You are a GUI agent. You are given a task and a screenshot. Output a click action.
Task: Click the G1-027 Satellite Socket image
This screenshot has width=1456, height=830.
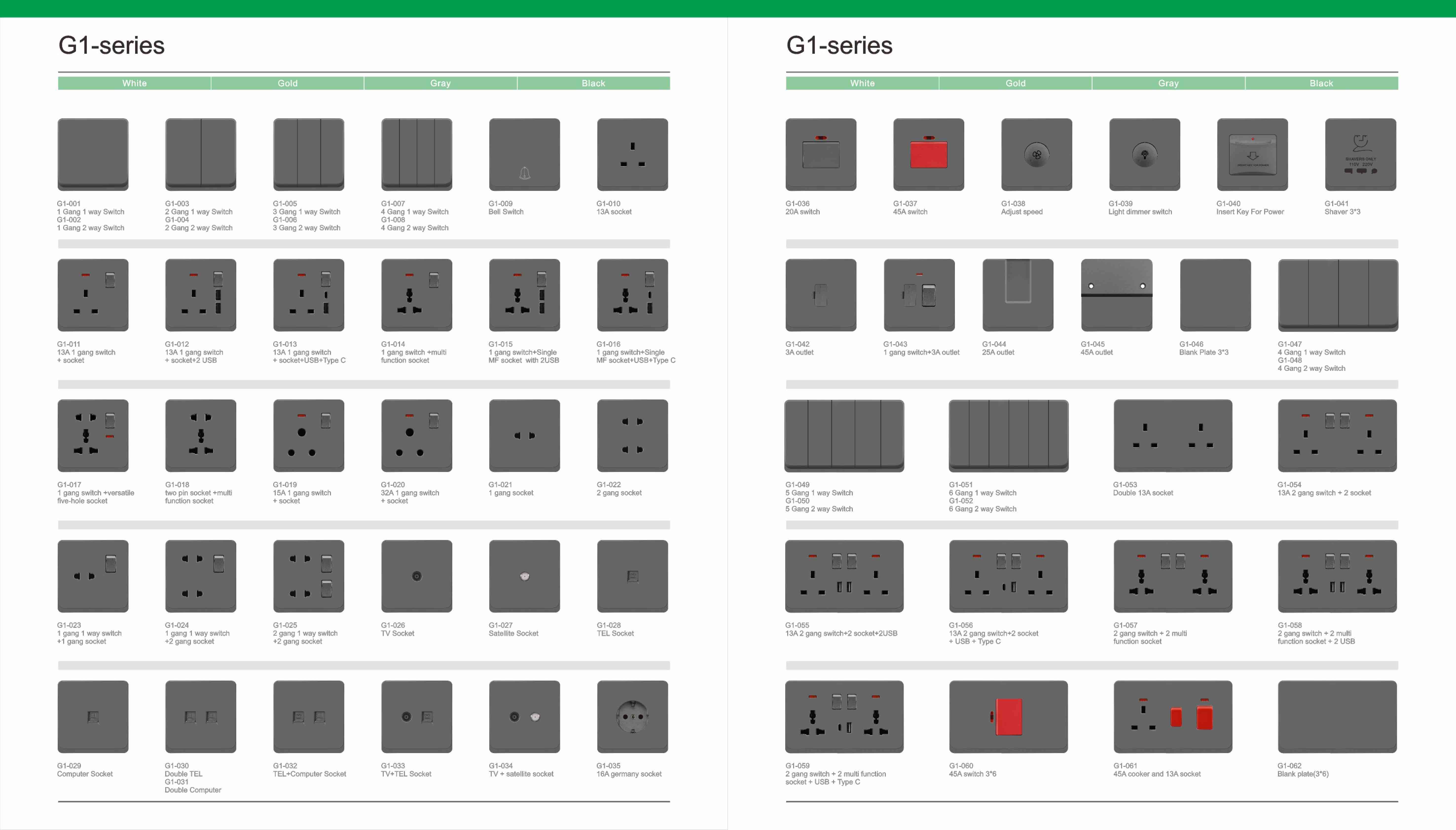point(525,576)
